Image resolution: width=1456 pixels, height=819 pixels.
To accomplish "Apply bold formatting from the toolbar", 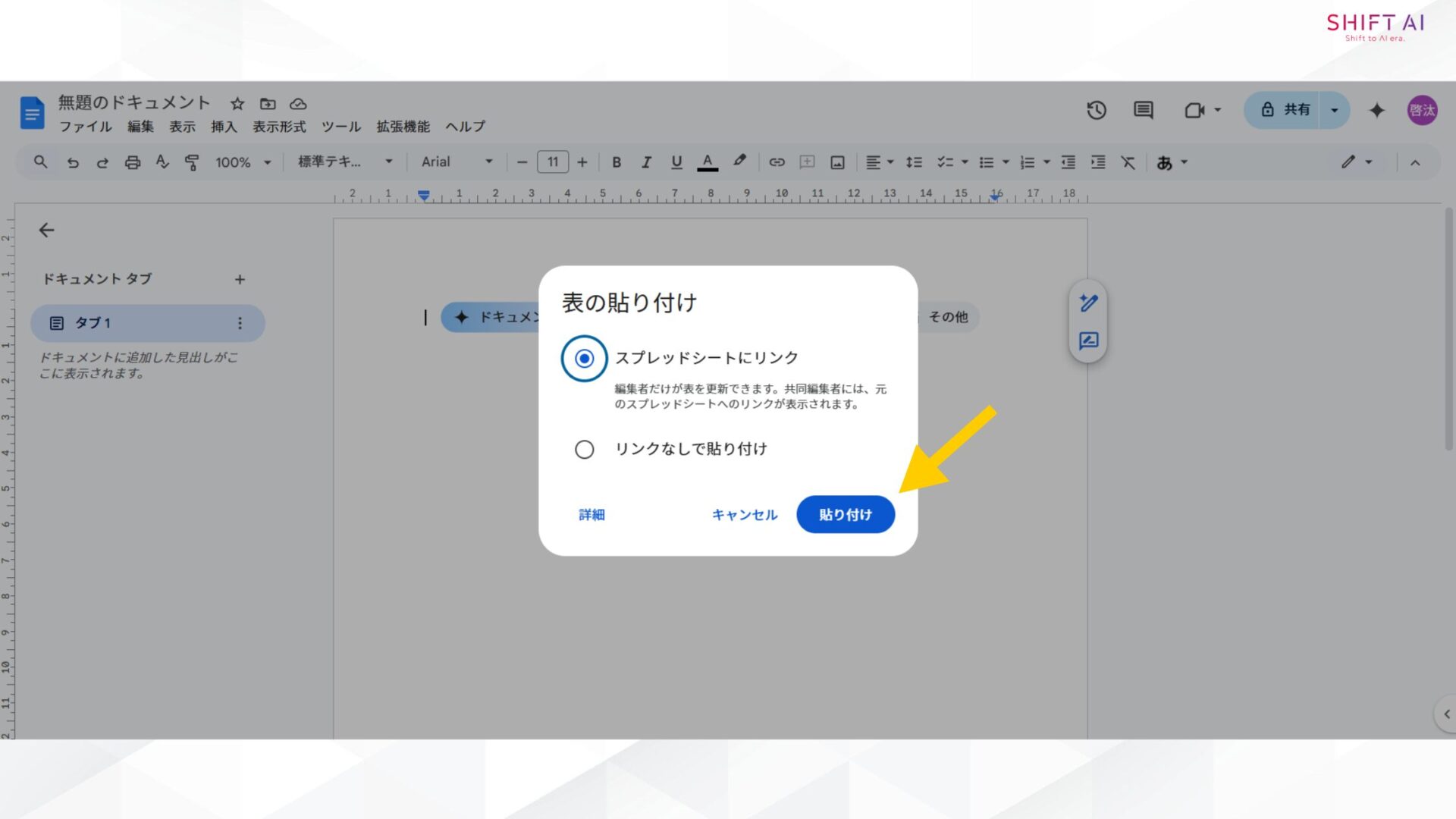I will [617, 162].
